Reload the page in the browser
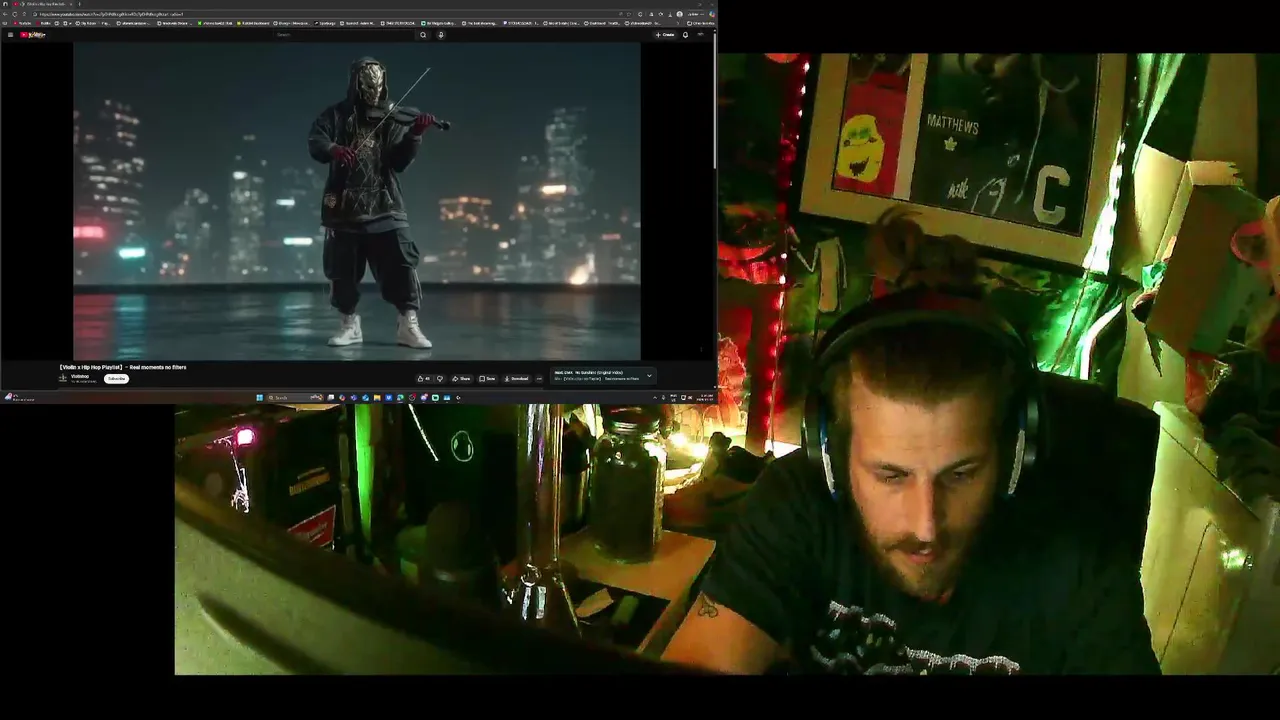The width and height of the screenshot is (1280, 720). [15, 14]
